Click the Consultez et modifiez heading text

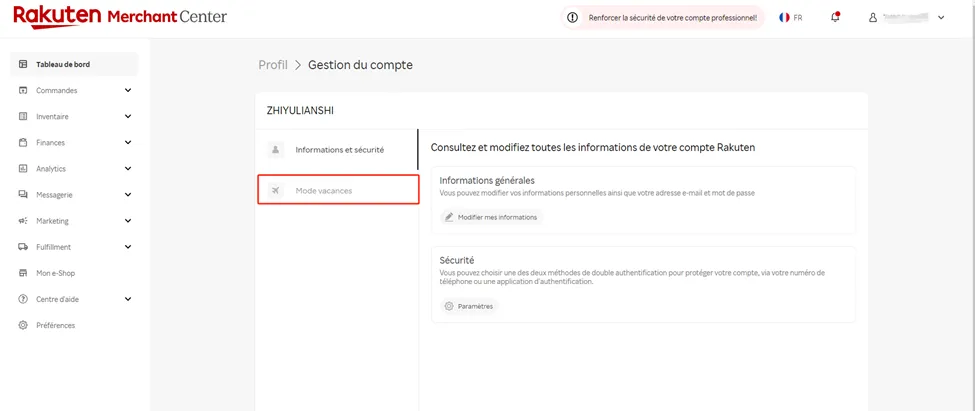(x=593, y=148)
